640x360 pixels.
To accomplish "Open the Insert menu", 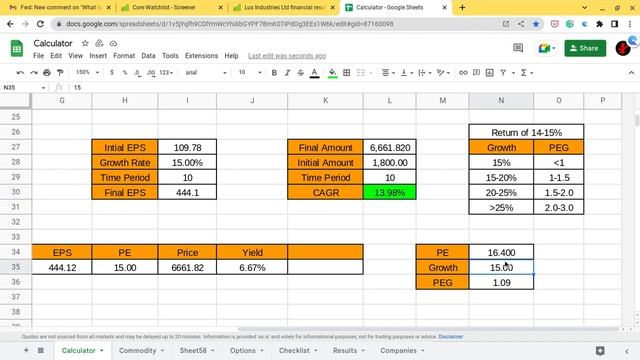I will pos(98,56).
